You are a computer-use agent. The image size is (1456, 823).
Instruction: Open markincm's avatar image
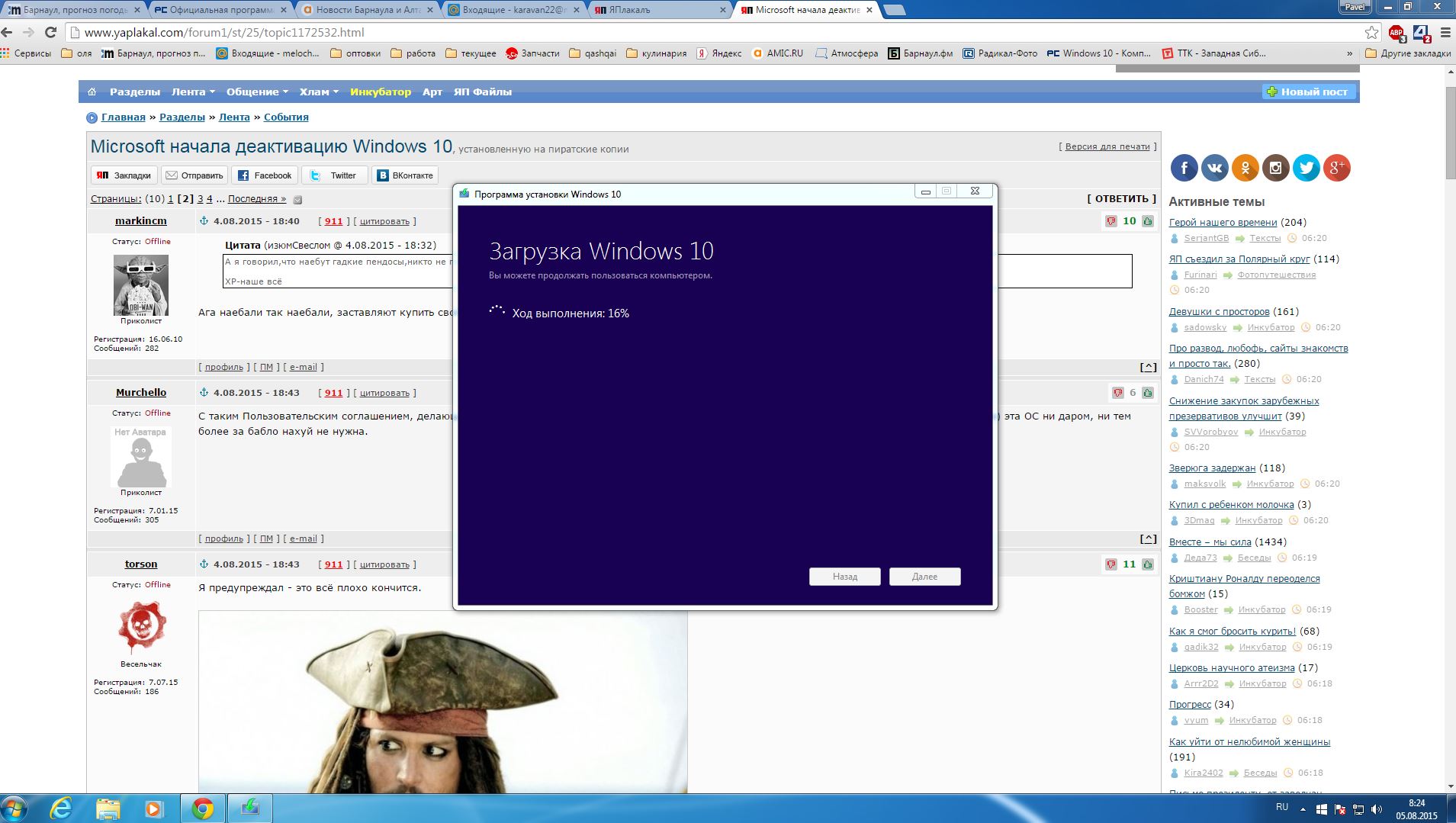coord(141,285)
